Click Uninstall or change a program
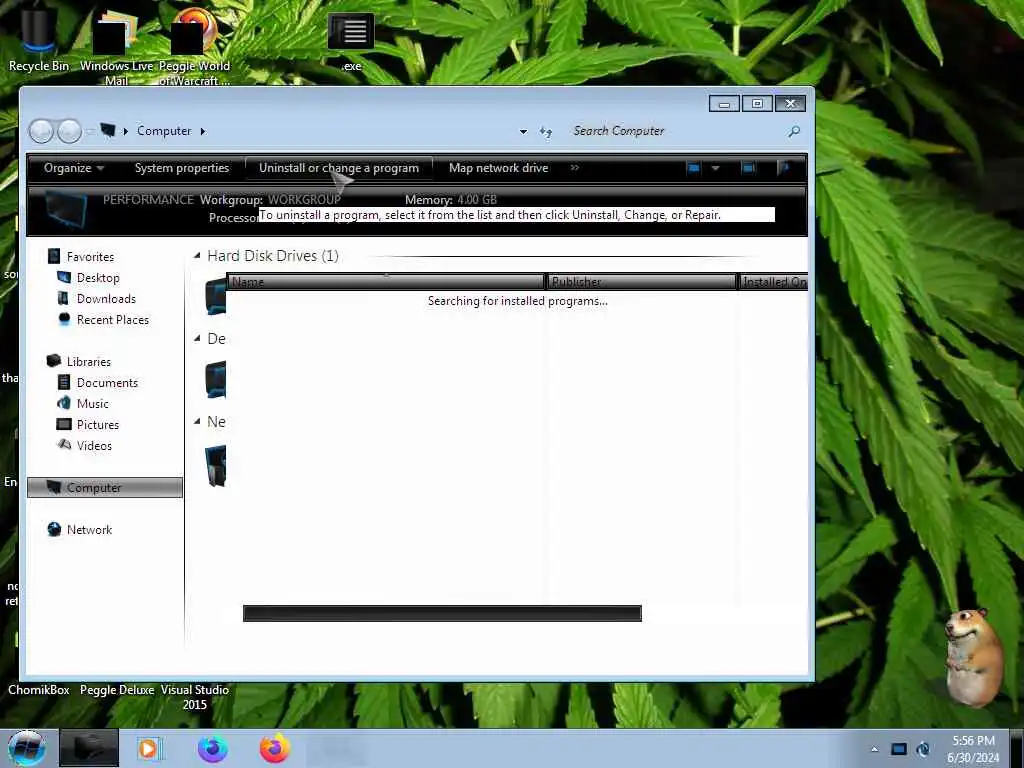Viewport: 1024px width, 768px height. [x=339, y=168]
